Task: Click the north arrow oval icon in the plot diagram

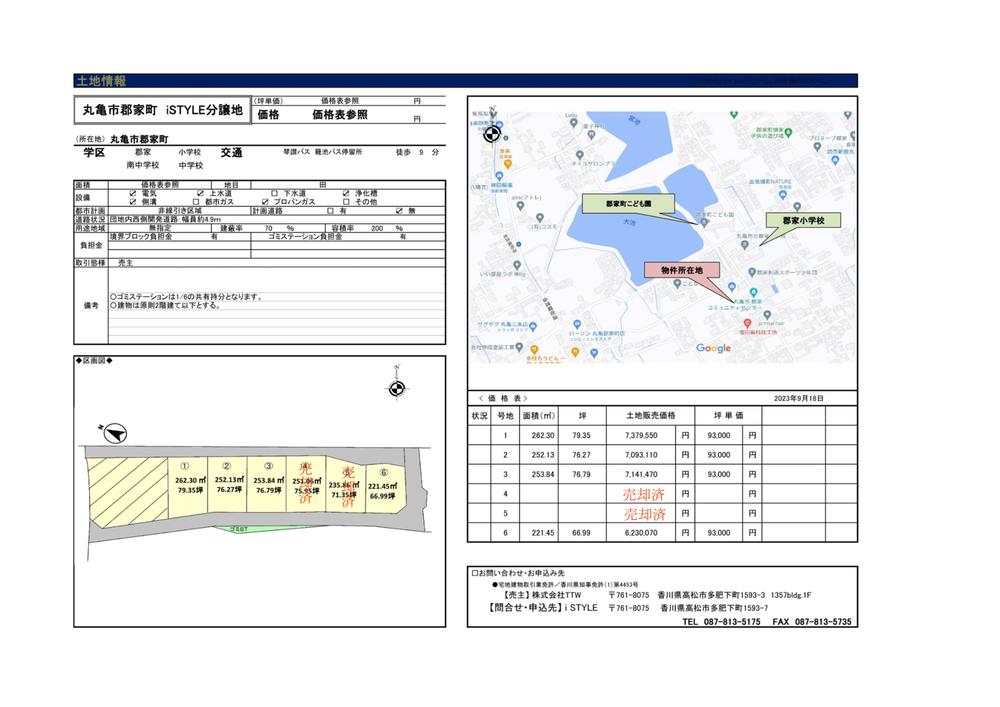Action: coord(115,434)
